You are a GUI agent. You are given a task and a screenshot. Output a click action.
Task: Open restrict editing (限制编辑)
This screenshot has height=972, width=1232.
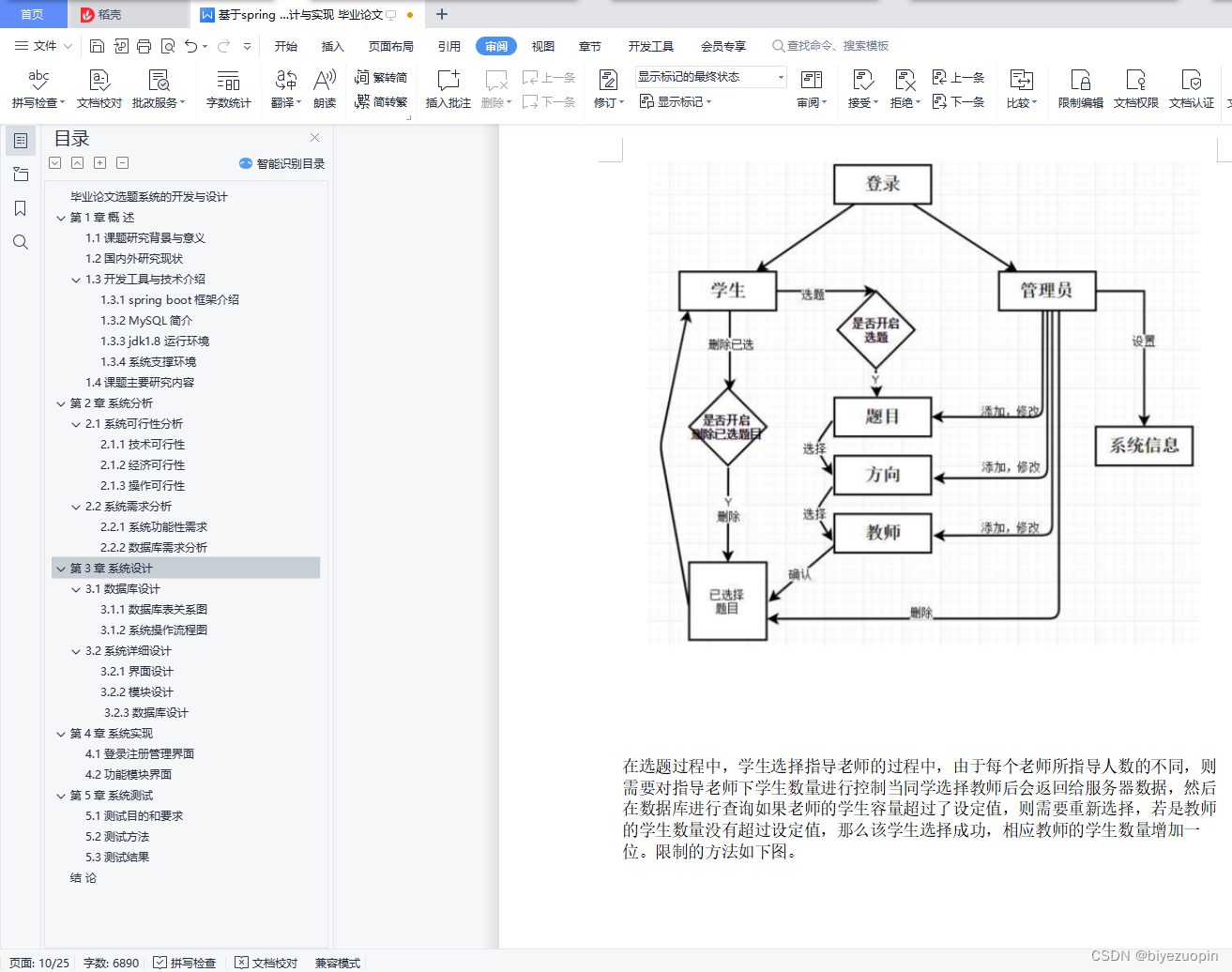point(1081,89)
